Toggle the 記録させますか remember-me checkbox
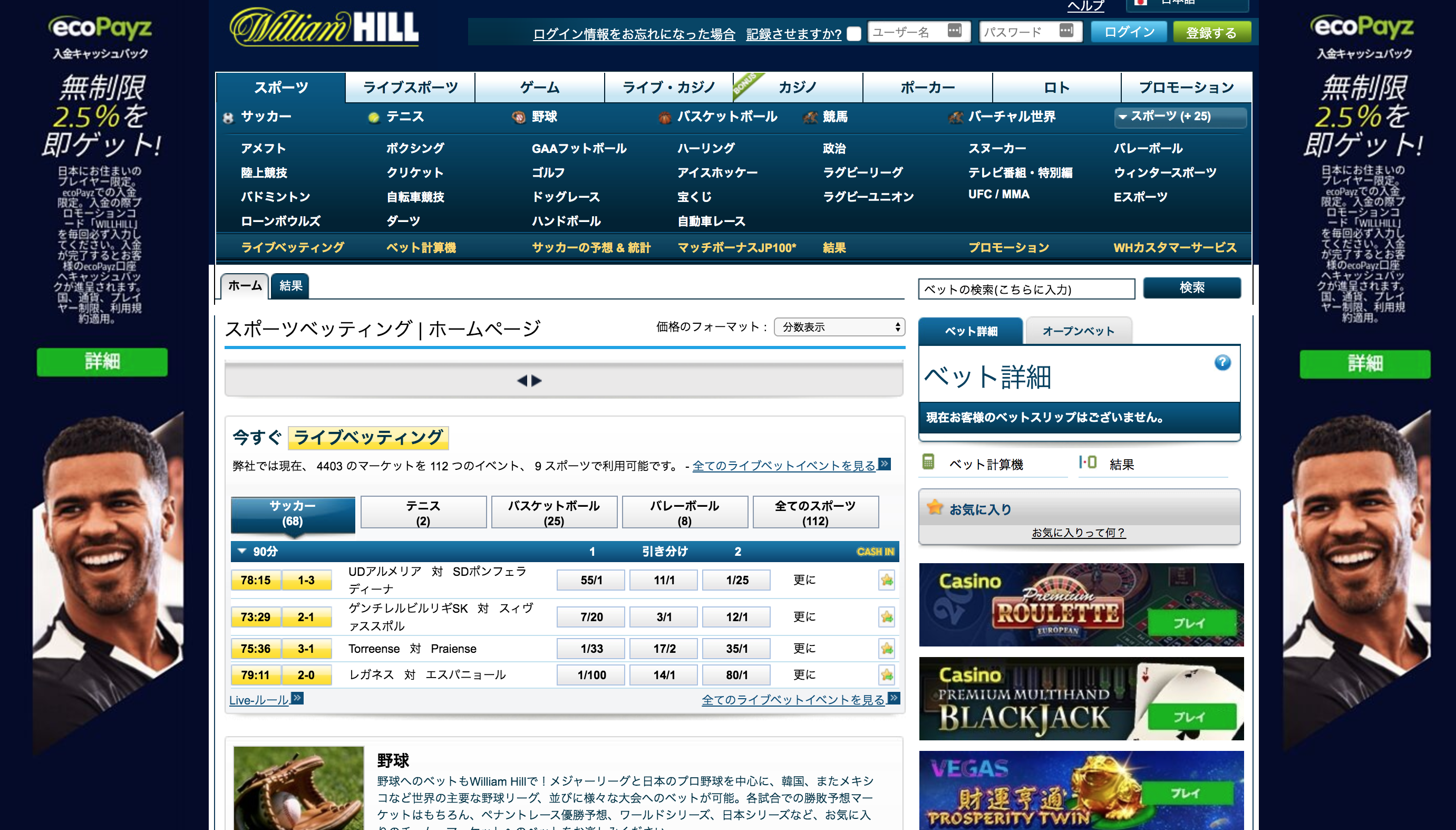The image size is (1456, 830). 853,34
